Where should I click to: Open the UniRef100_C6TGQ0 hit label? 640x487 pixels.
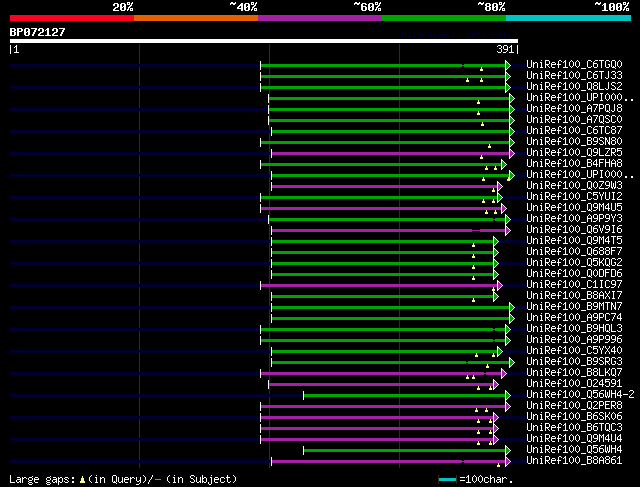coord(574,64)
